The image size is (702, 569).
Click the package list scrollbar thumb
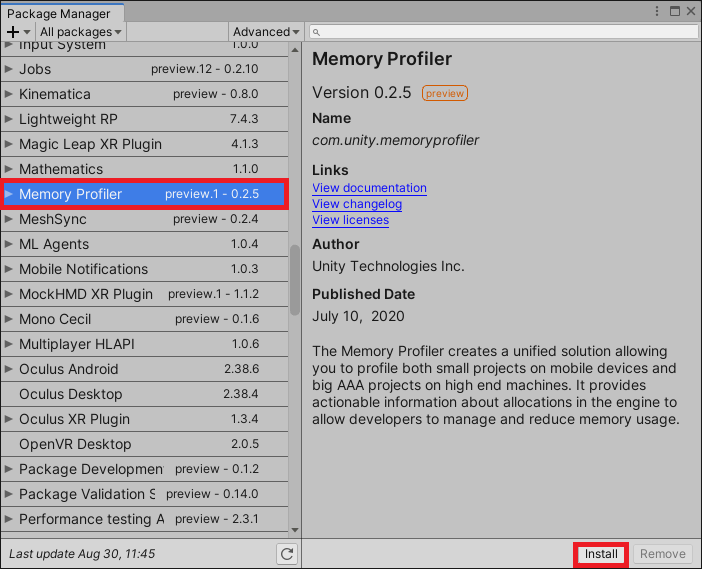tap(295, 280)
